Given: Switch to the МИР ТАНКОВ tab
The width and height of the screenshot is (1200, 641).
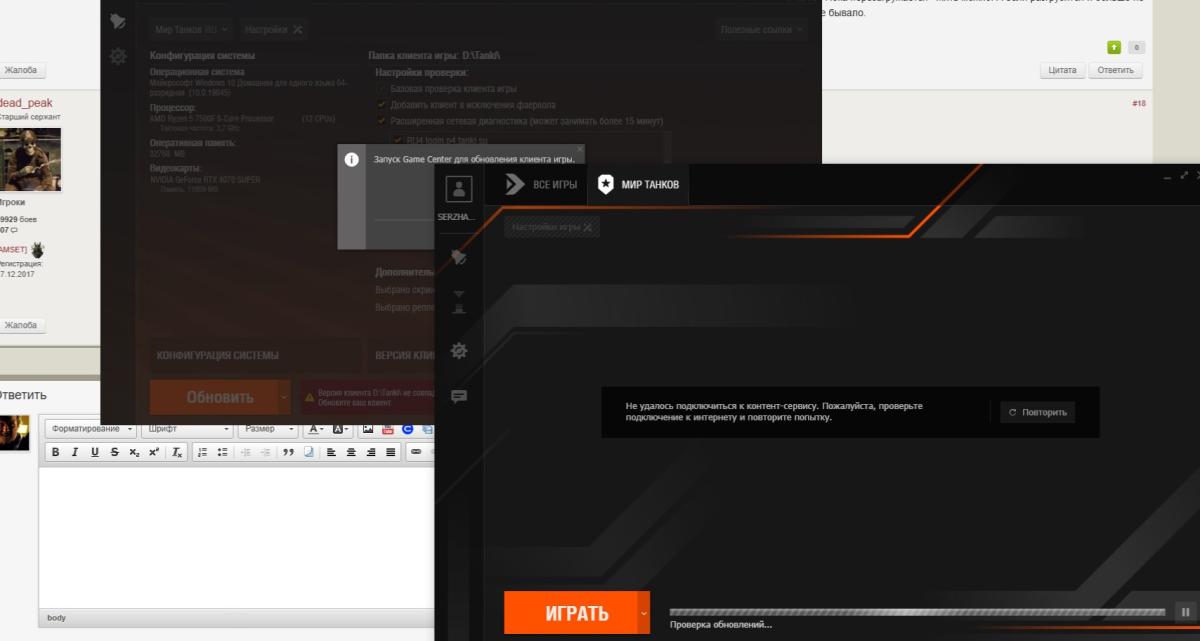Looking at the screenshot, I should [x=638, y=185].
